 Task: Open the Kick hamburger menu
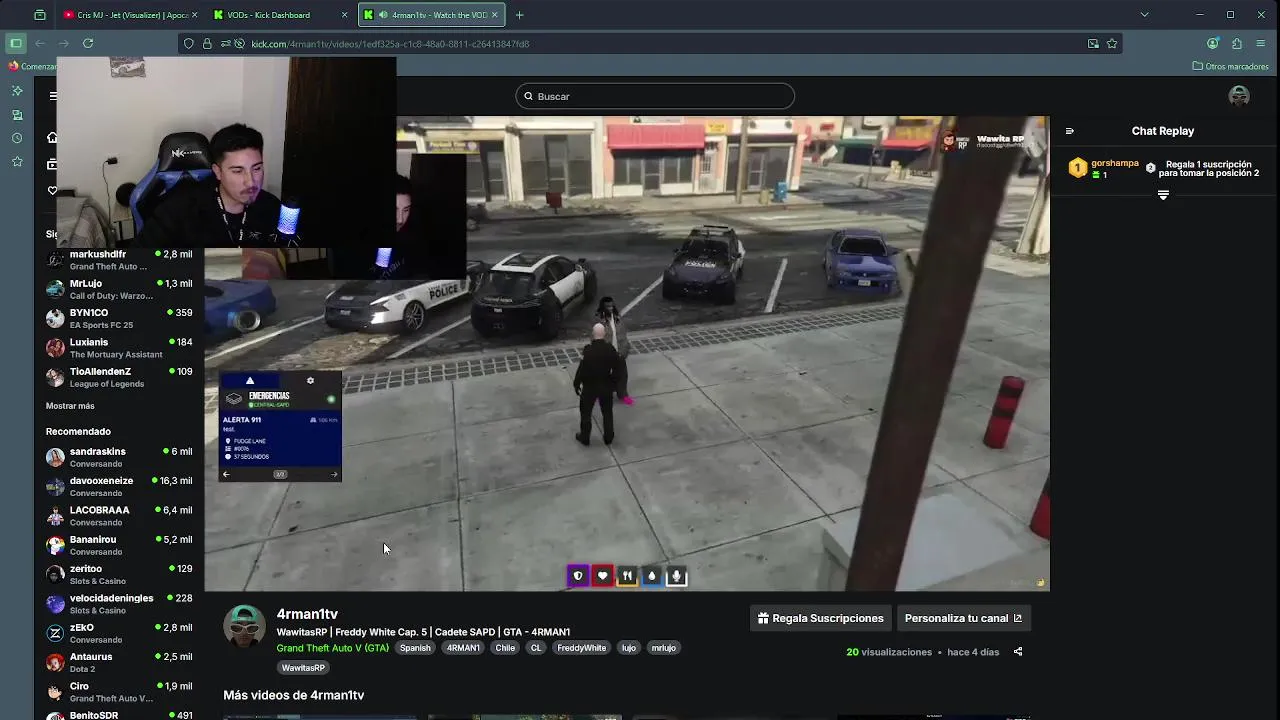click(53, 96)
